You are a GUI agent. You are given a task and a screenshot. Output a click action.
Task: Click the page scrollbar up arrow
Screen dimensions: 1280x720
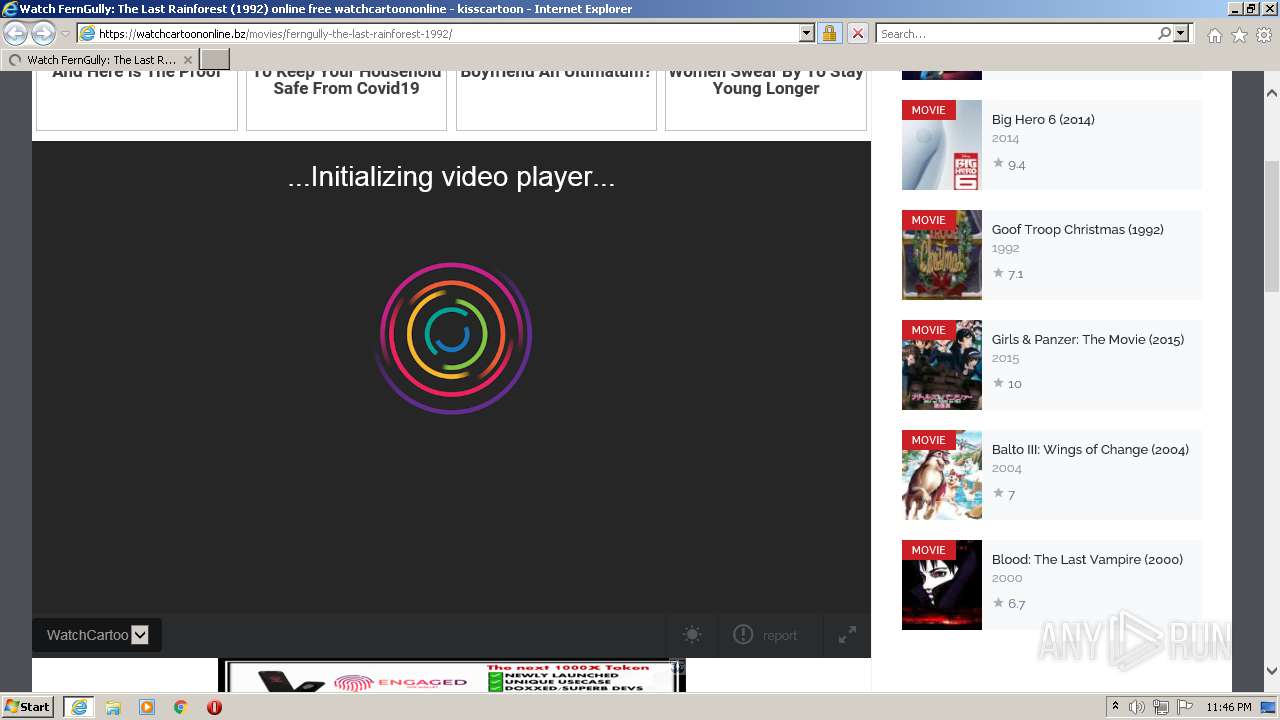point(1272,92)
